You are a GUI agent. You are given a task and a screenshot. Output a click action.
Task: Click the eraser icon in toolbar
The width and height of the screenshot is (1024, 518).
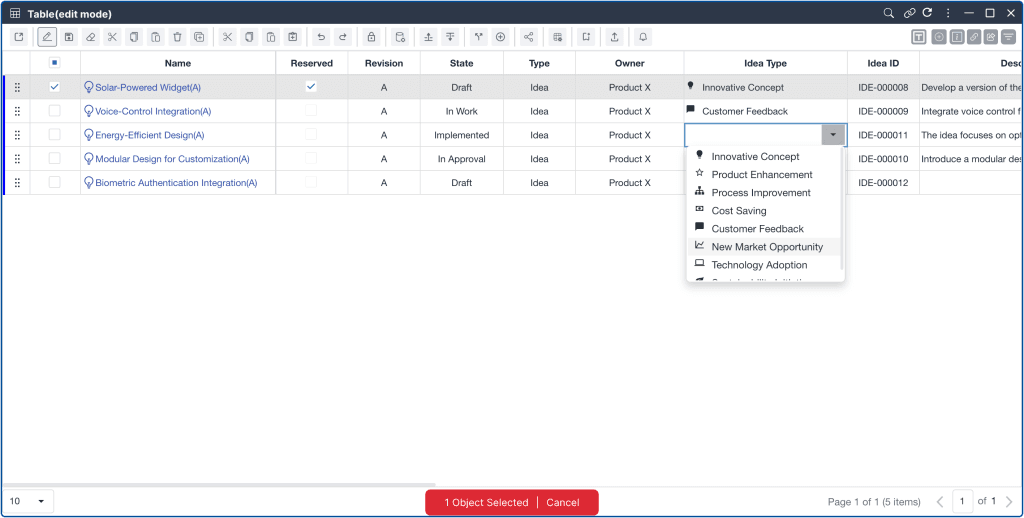coord(91,37)
